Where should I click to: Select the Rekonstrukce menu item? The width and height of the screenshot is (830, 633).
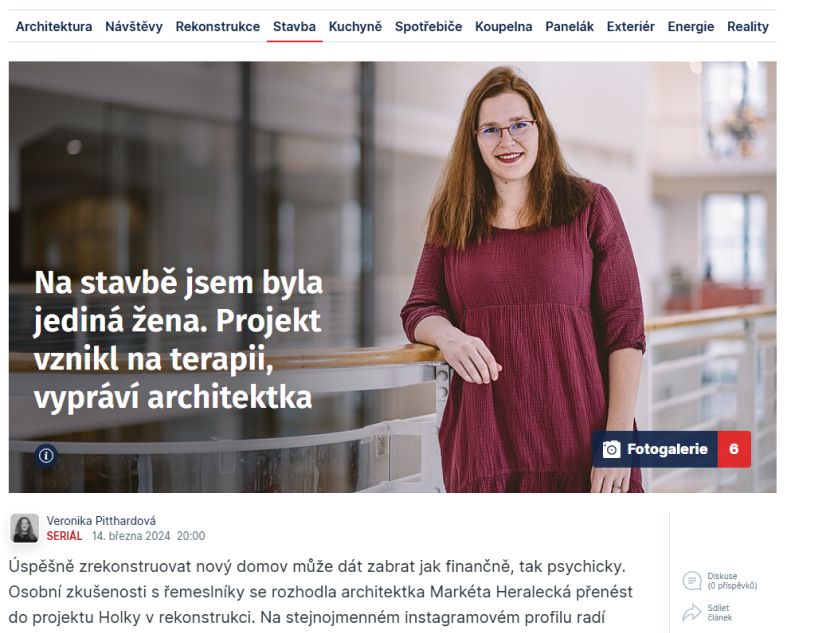(218, 26)
